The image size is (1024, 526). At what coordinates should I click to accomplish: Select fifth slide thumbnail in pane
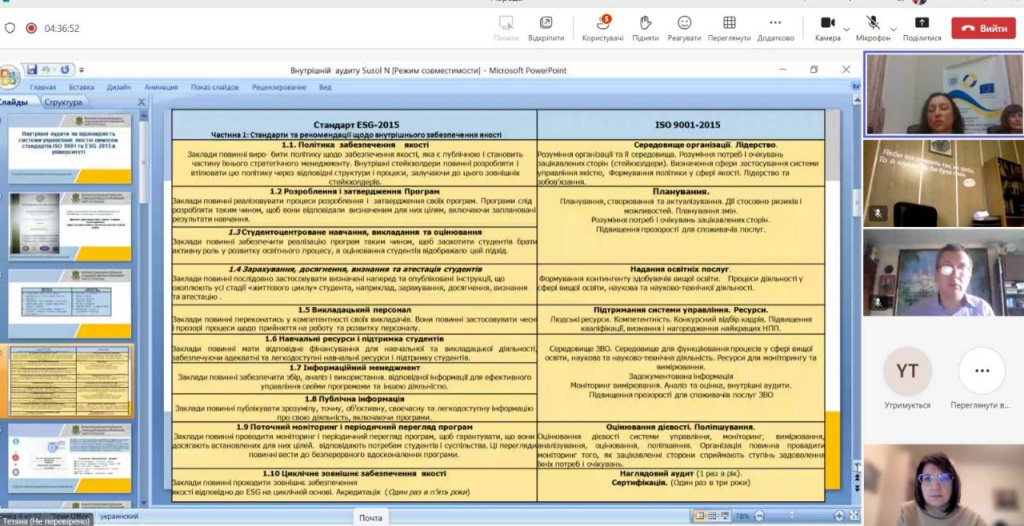pos(69,458)
